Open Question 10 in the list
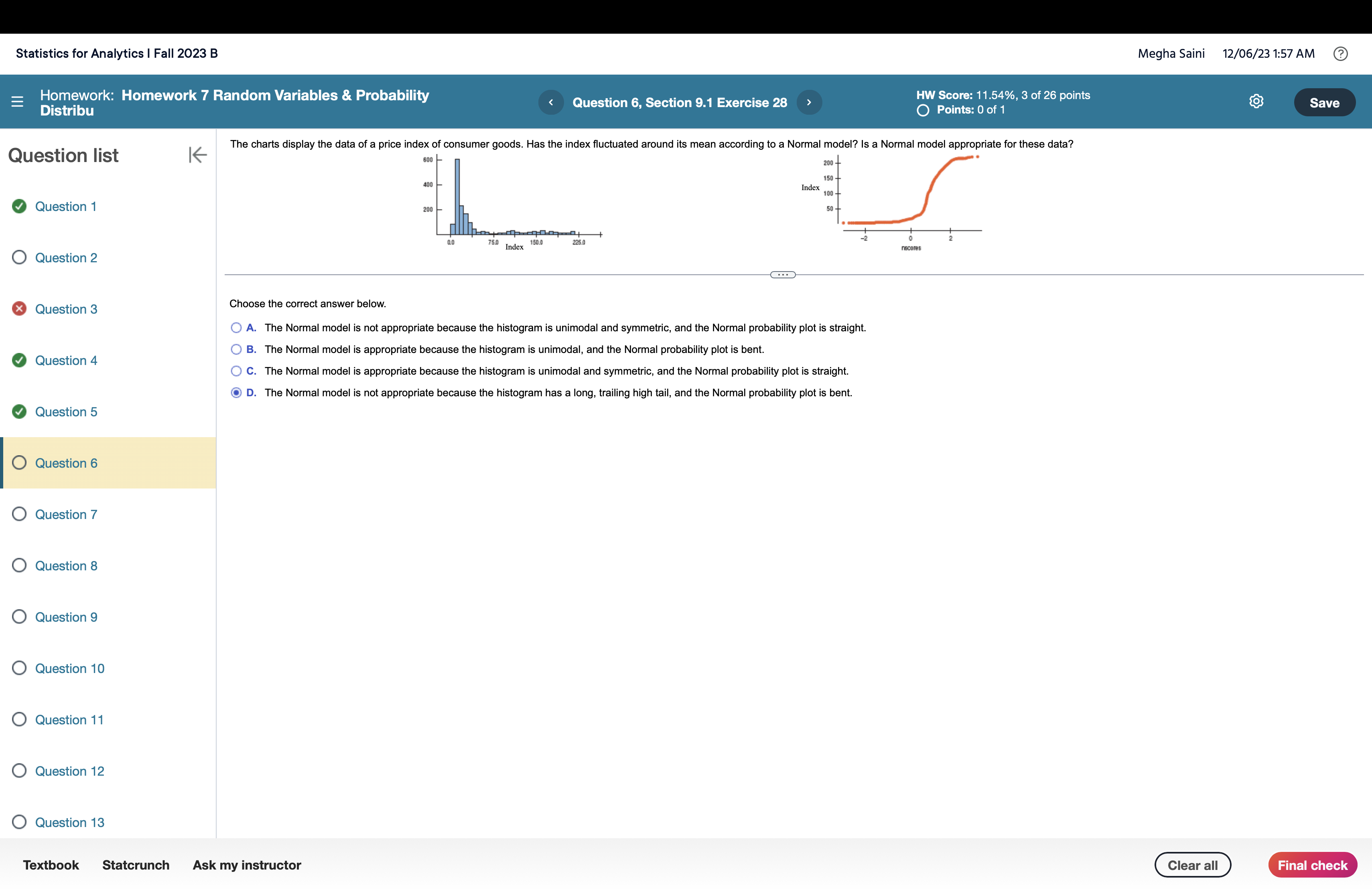The image size is (1372, 892). click(70, 669)
